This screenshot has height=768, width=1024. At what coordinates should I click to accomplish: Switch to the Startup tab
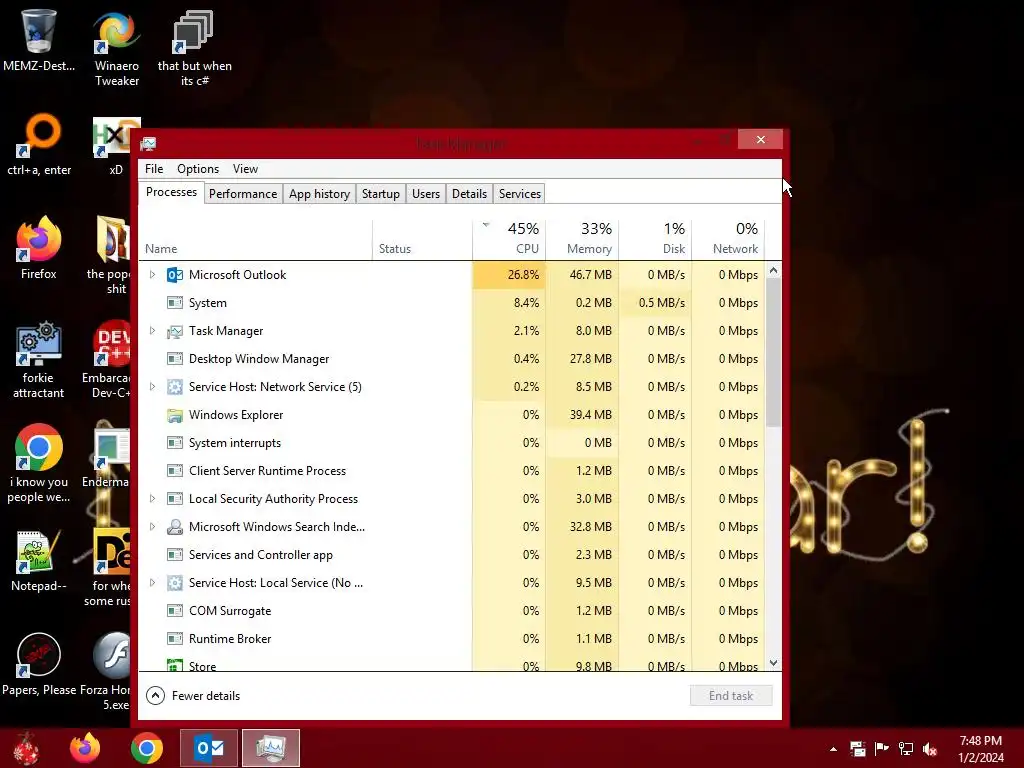[381, 194]
